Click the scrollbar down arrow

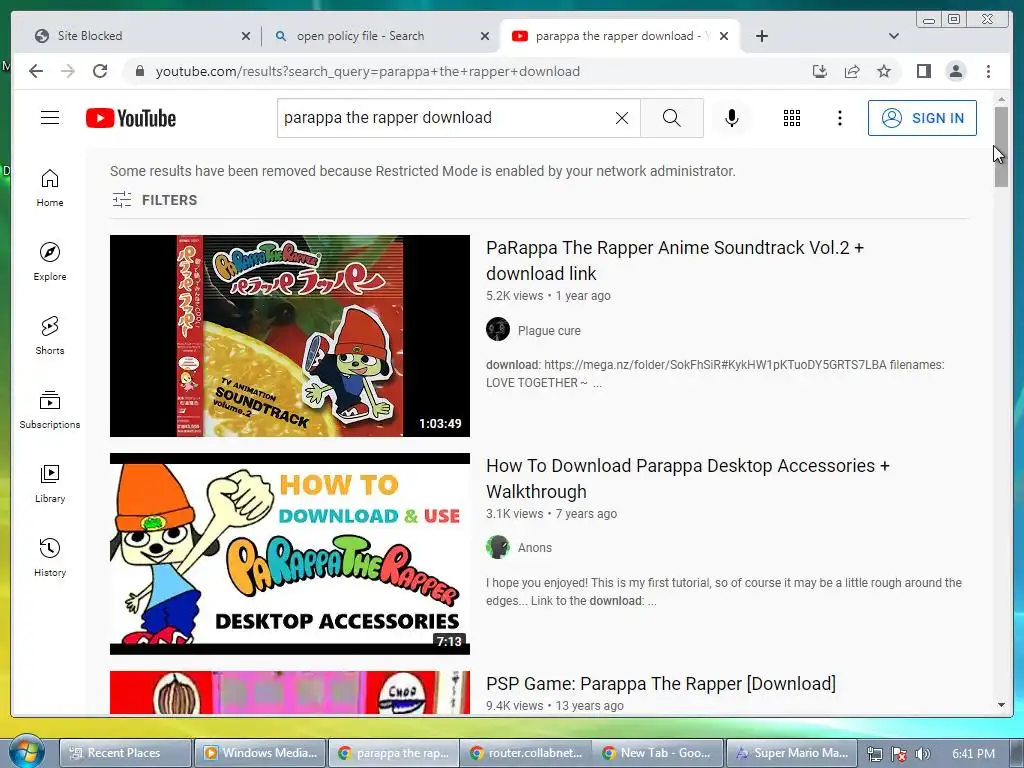[1001, 705]
